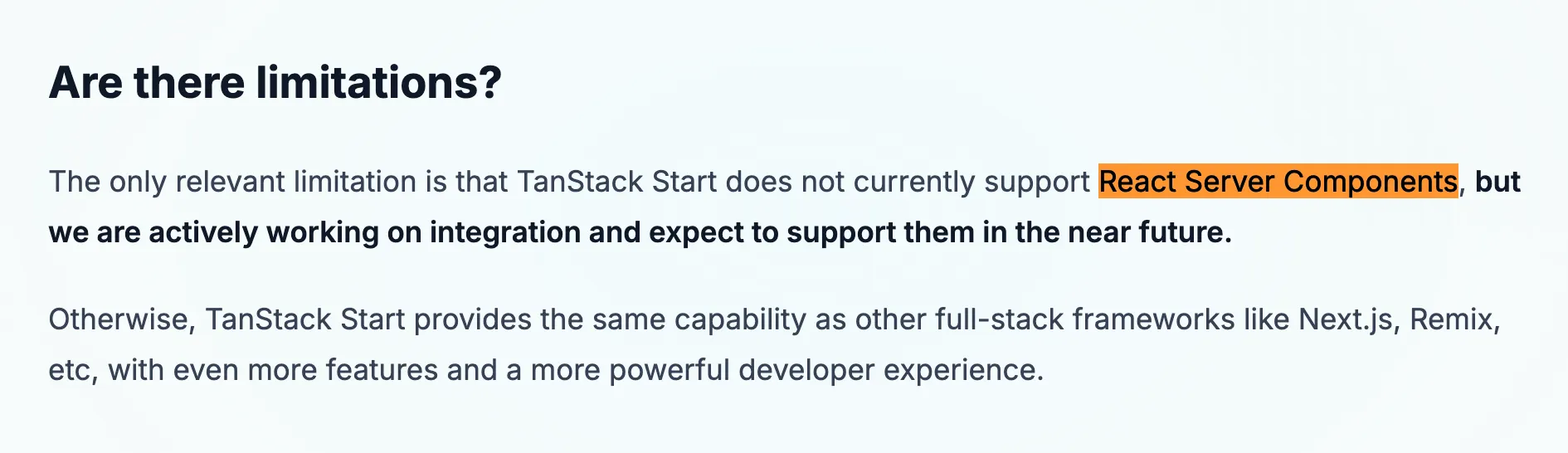Image resolution: width=1568 pixels, height=453 pixels.
Task: Click the bold word "but" after the link
Action: pyautogui.click(x=1497, y=182)
